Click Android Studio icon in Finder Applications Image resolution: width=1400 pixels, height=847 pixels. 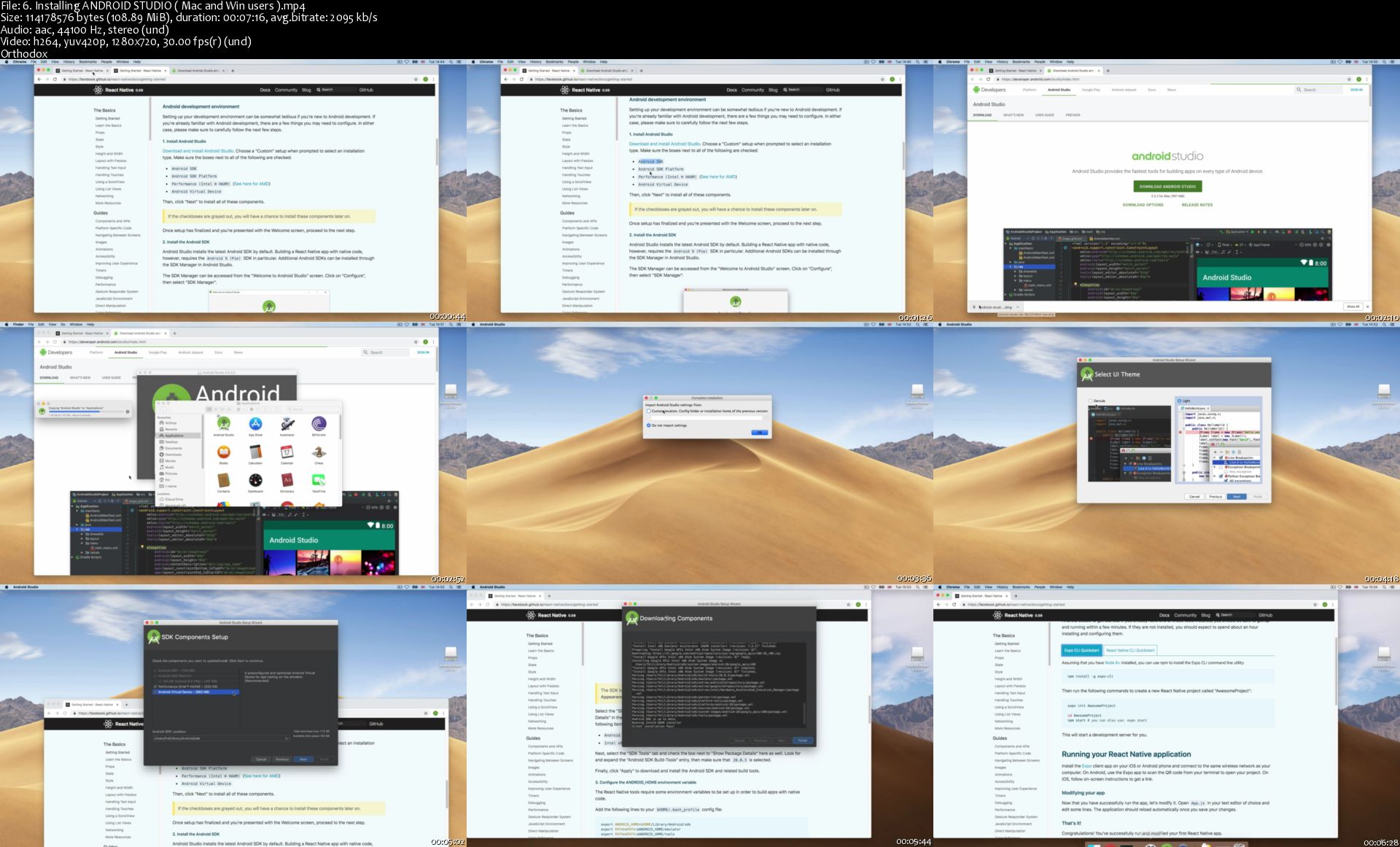[224, 424]
